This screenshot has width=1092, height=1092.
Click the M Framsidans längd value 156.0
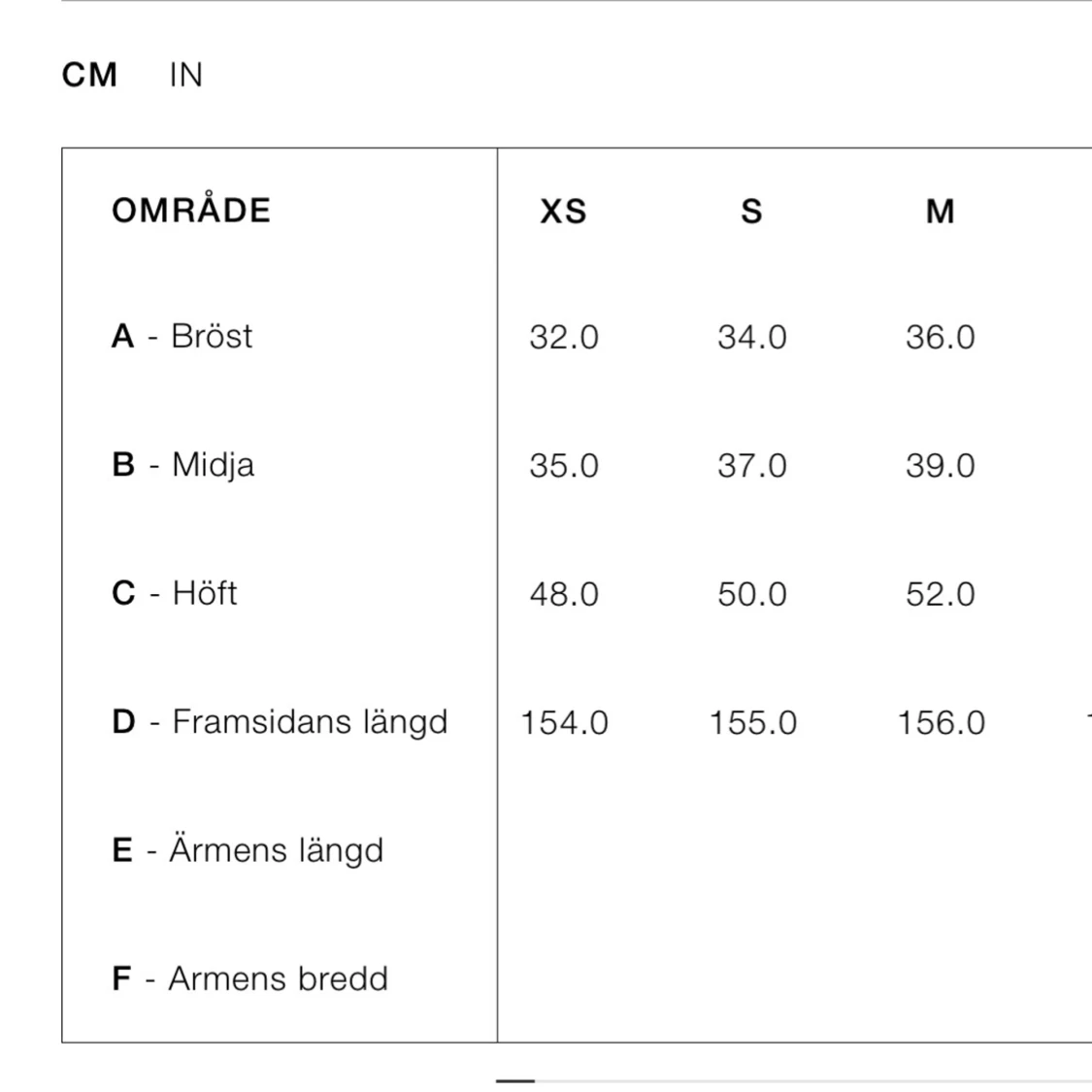pos(941,723)
